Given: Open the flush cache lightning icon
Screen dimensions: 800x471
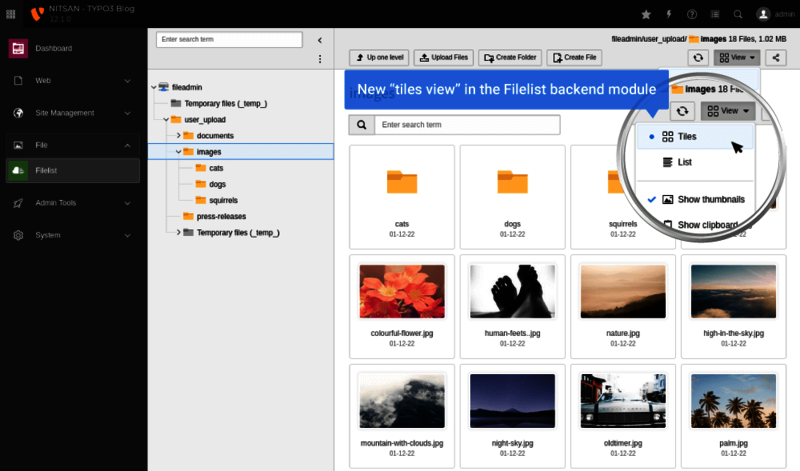Looking at the screenshot, I should [669, 14].
